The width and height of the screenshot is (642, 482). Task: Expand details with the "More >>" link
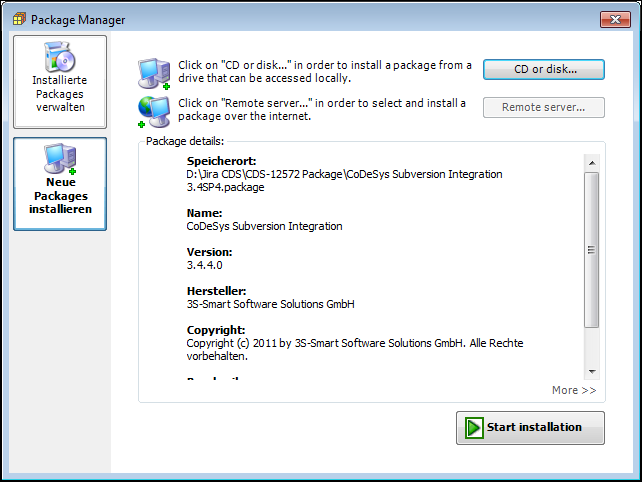[x=573, y=390]
